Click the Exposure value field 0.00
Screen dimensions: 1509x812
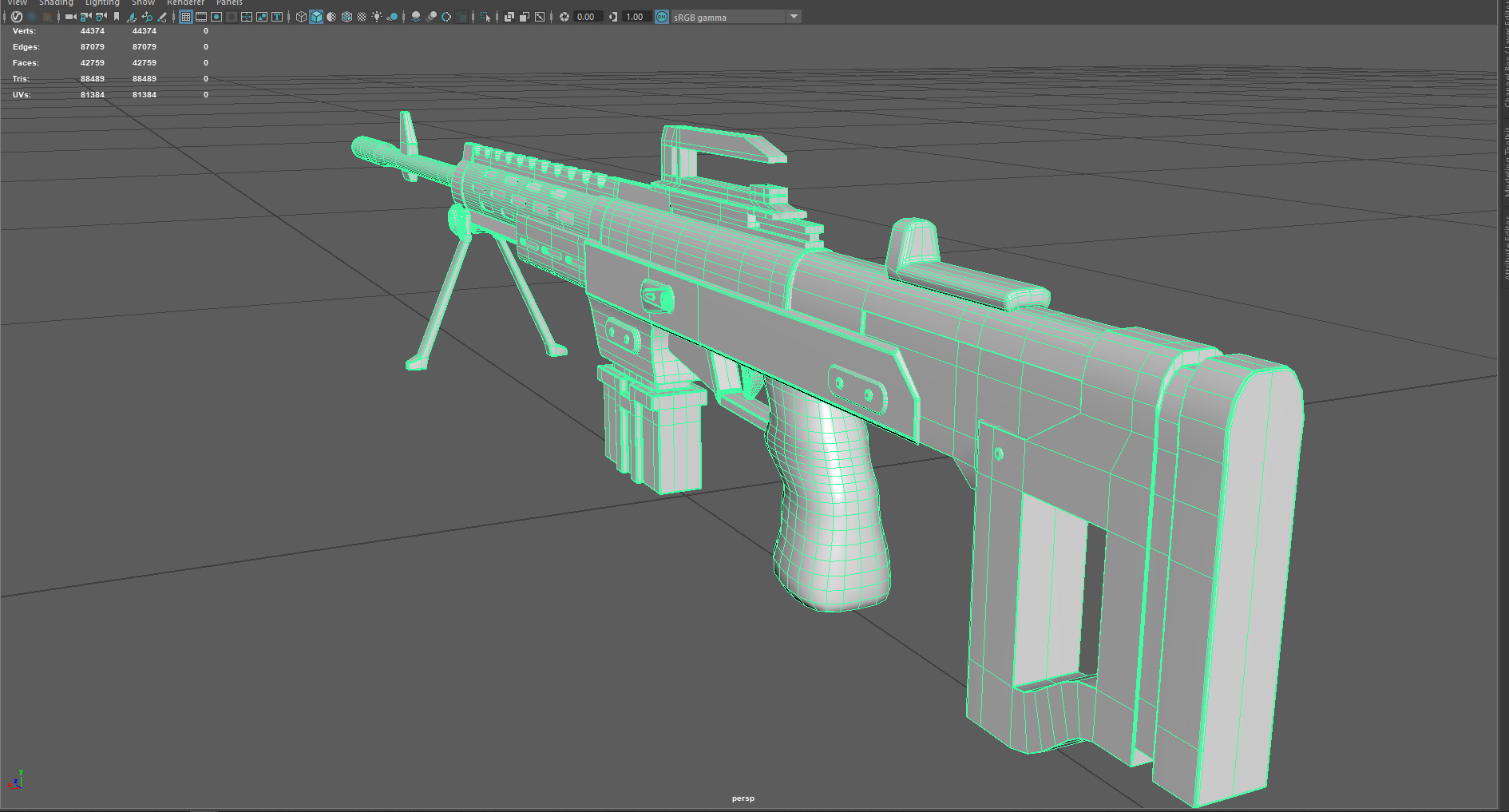coord(587,17)
